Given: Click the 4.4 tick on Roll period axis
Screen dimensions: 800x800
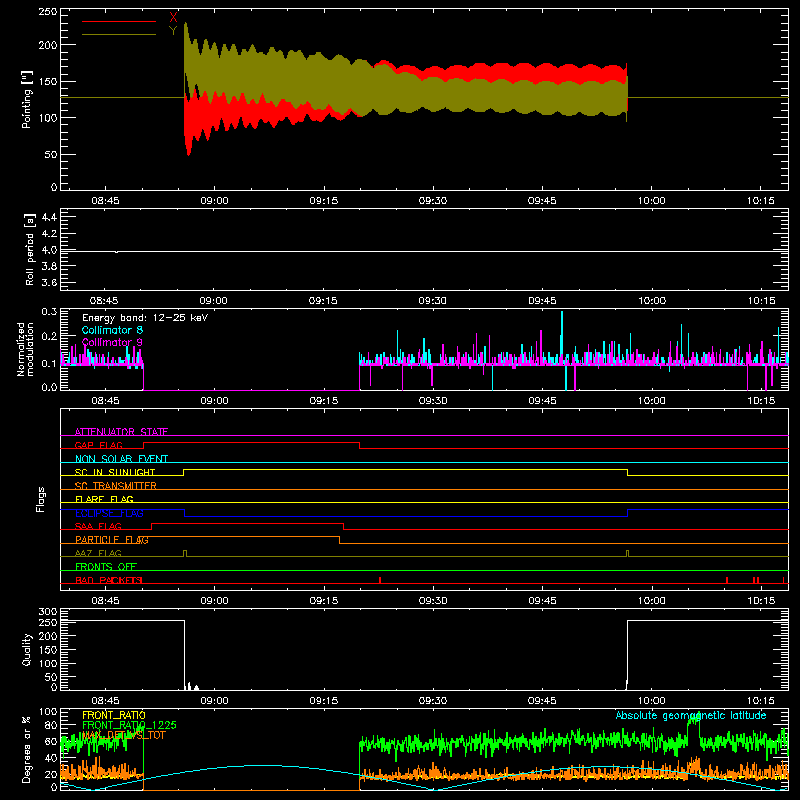Looking at the screenshot, I should (x=49, y=217).
